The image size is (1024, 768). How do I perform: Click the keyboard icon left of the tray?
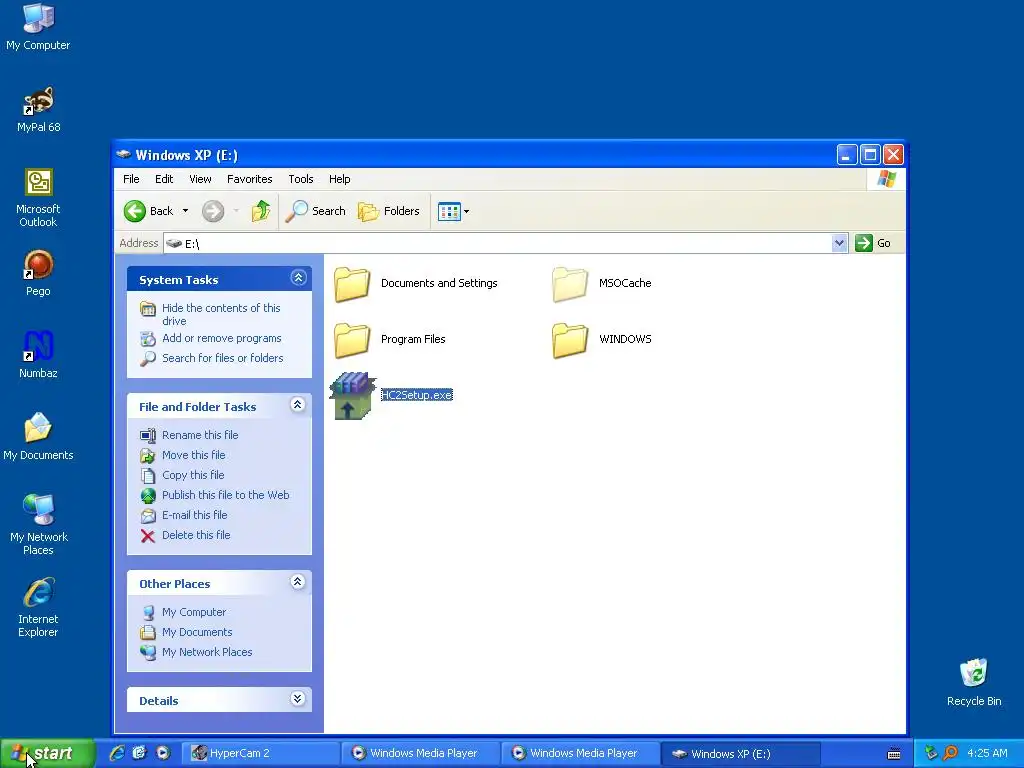[x=894, y=754]
